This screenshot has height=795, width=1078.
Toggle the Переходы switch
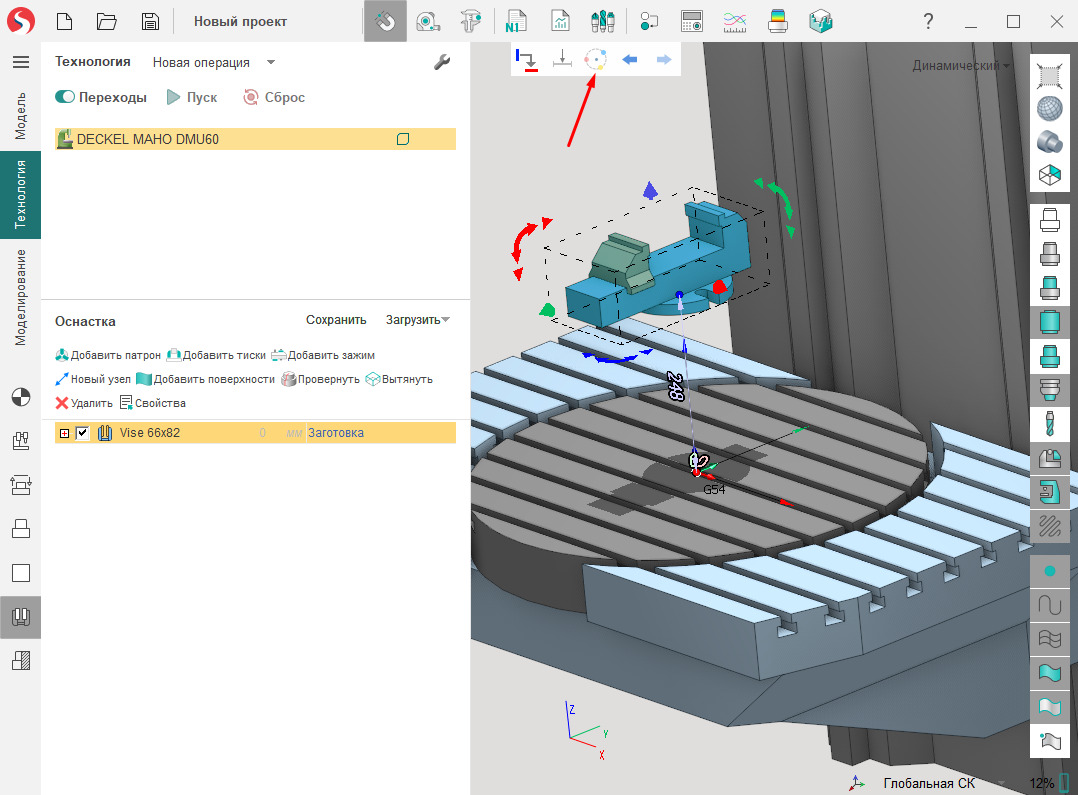pyautogui.click(x=66, y=97)
